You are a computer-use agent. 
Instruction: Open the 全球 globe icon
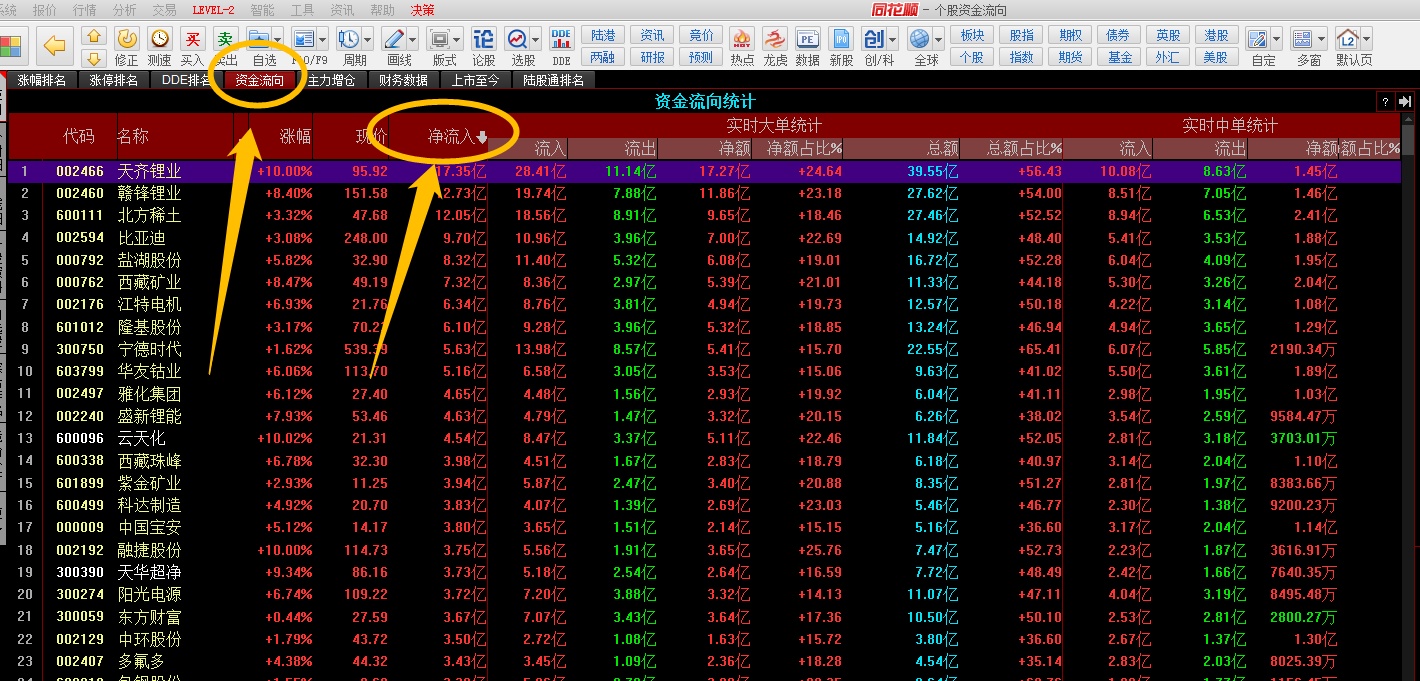click(919, 38)
